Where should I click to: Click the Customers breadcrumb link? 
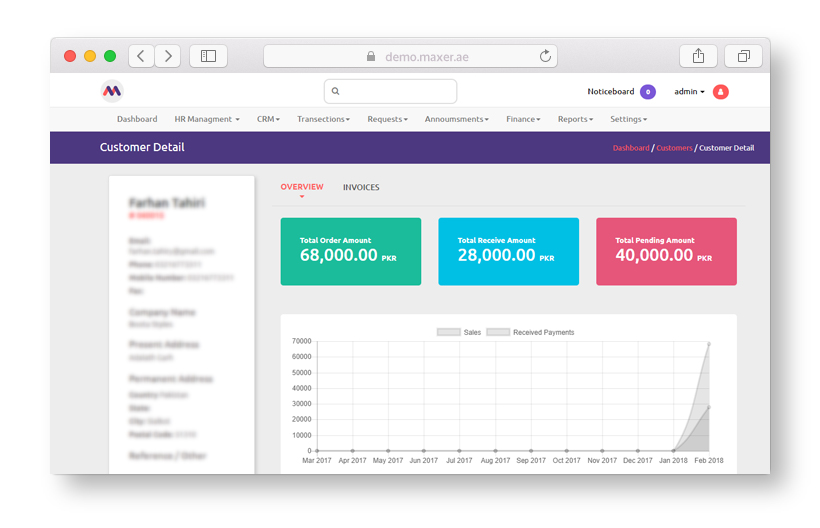pyautogui.click(x=674, y=148)
